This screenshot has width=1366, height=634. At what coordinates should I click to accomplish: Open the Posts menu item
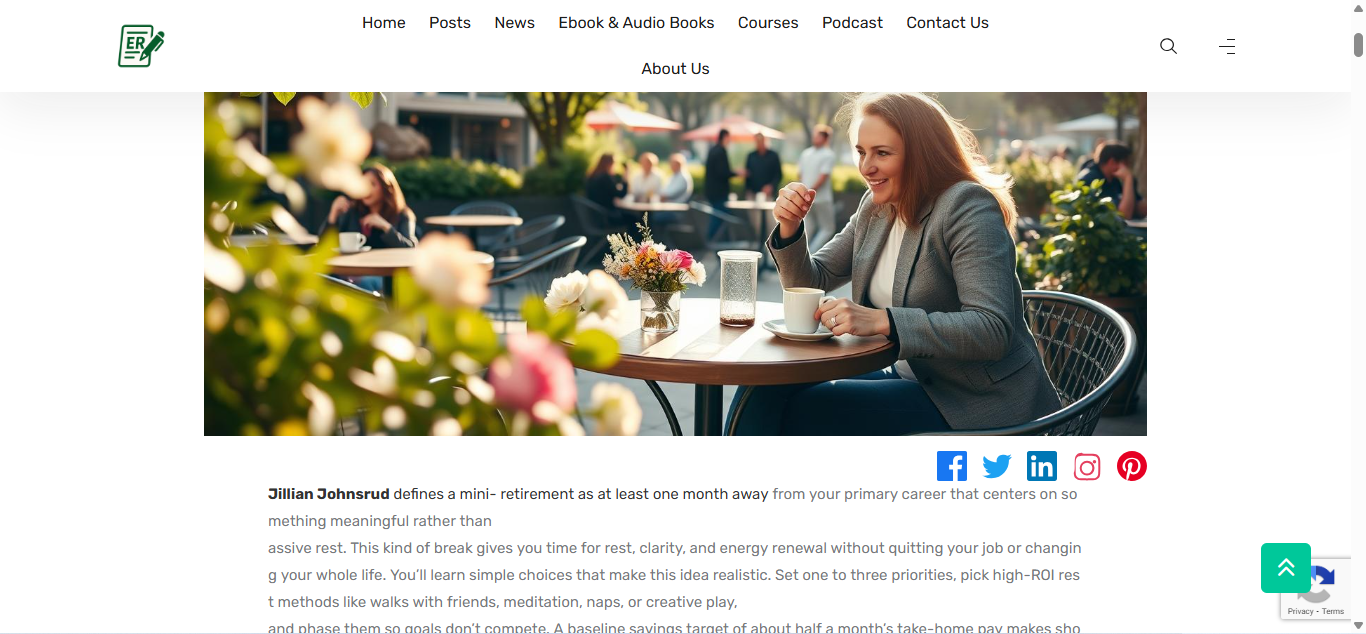[450, 23]
